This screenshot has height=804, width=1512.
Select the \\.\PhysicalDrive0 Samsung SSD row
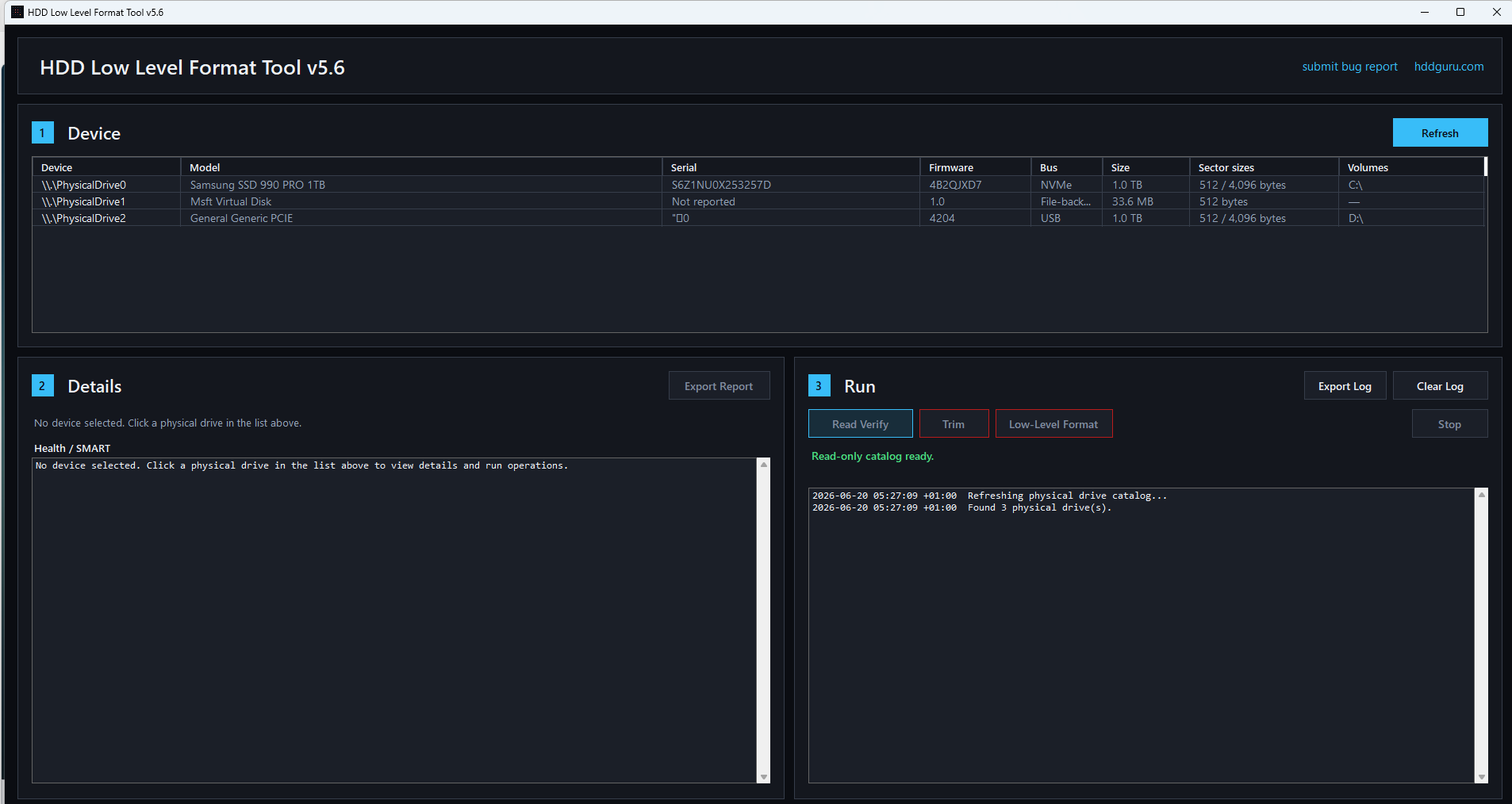758,185
